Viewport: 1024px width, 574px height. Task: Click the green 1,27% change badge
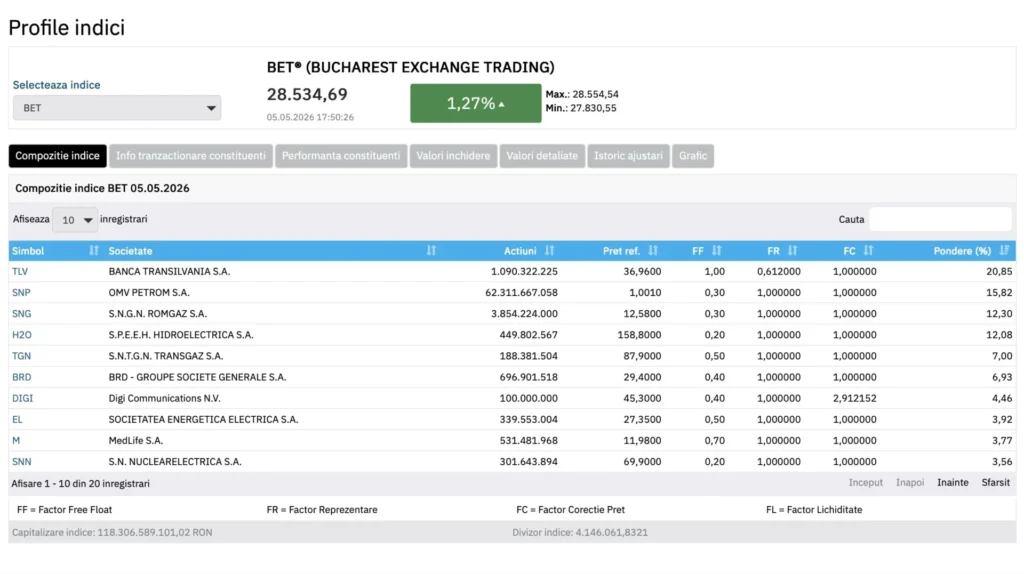(475, 103)
